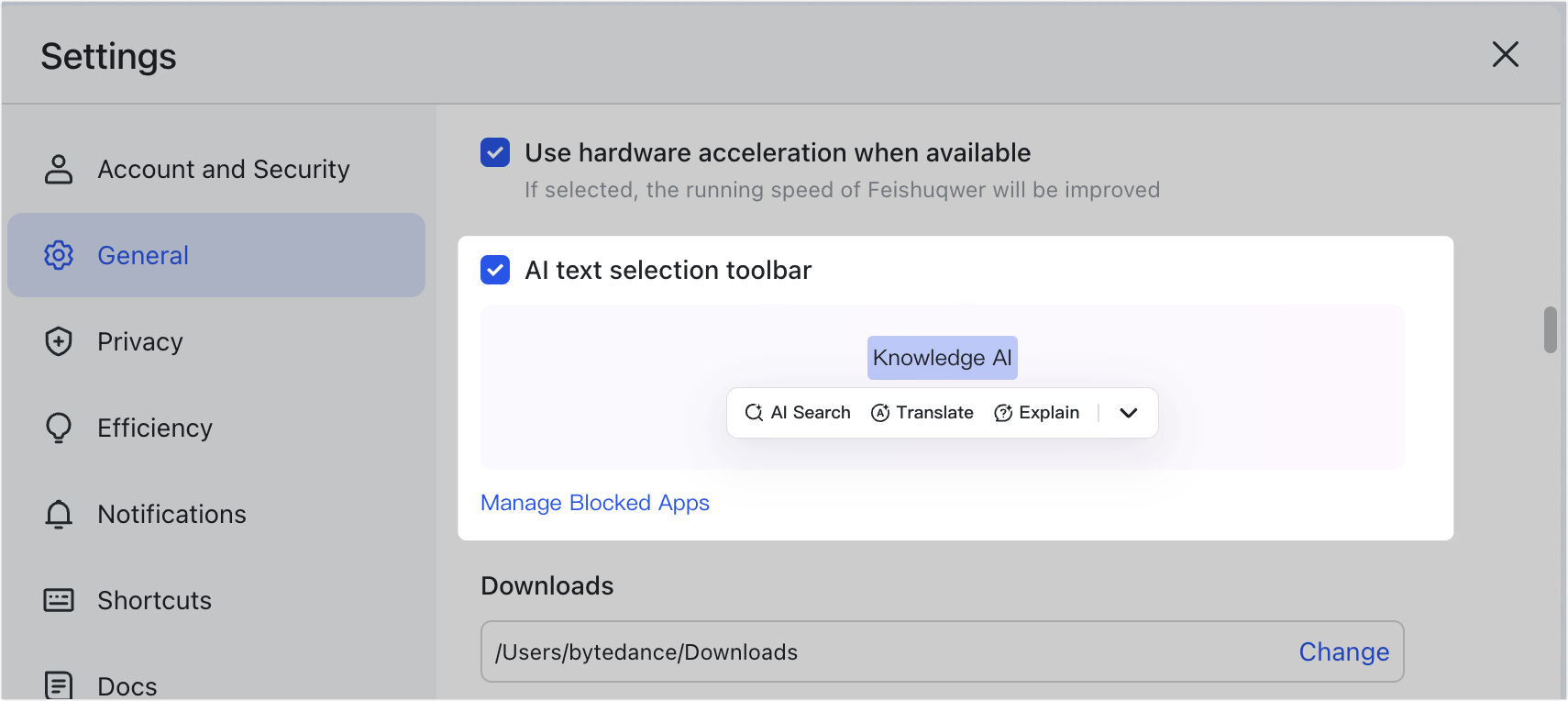Toggle AI text selection toolbar checkbox
Screen dimensions: 1568x701
(x=495, y=270)
